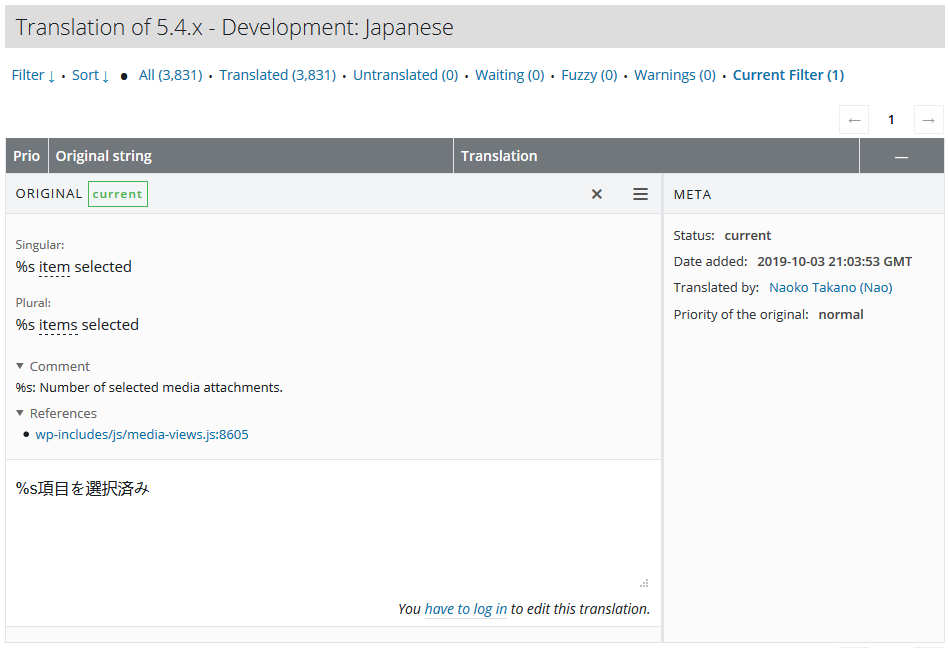Screen dimensions: 948x648
Task: Show Warnings (0) strings
Action: (x=674, y=75)
